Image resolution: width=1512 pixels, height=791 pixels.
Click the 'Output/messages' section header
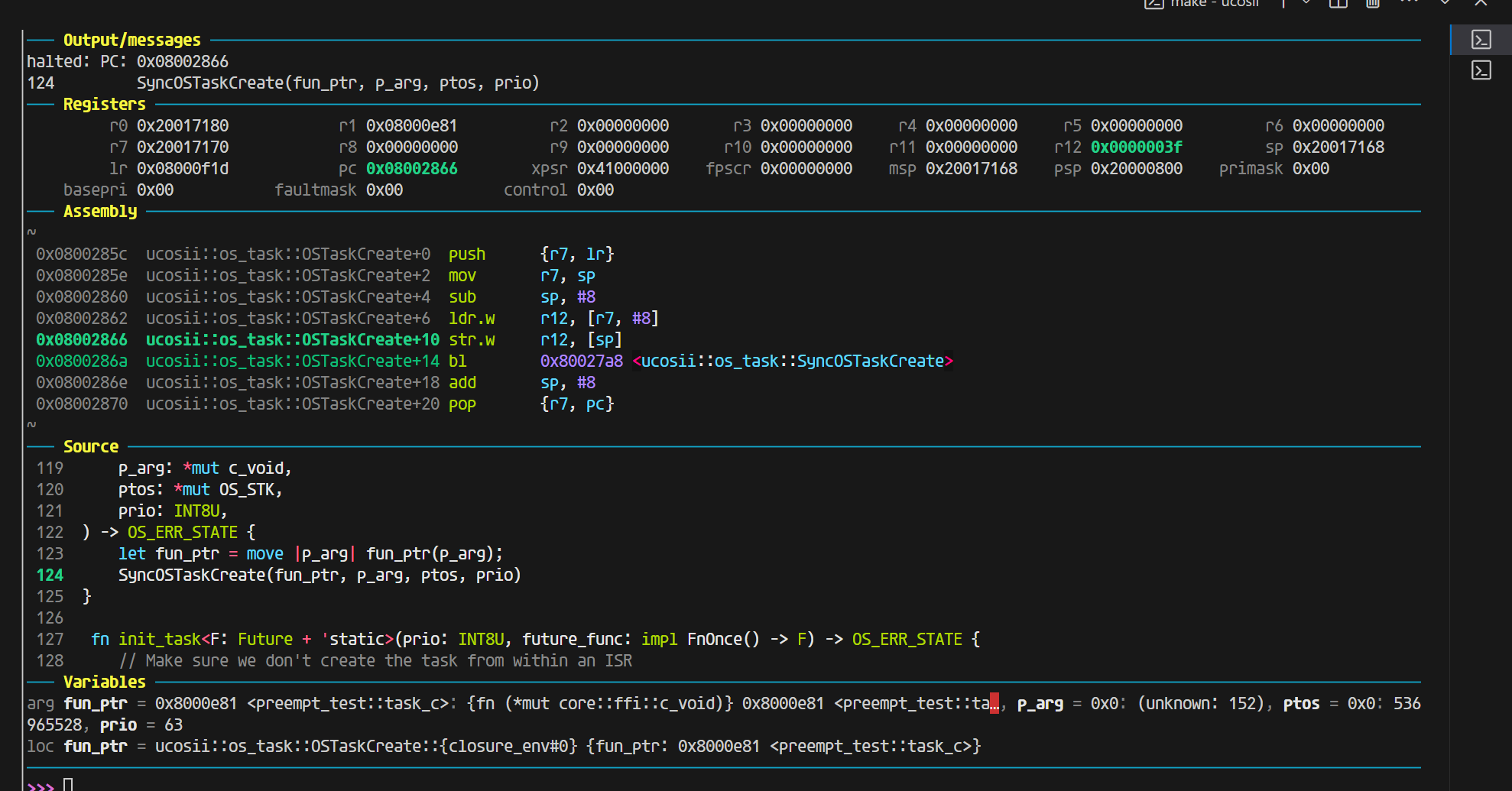point(131,40)
